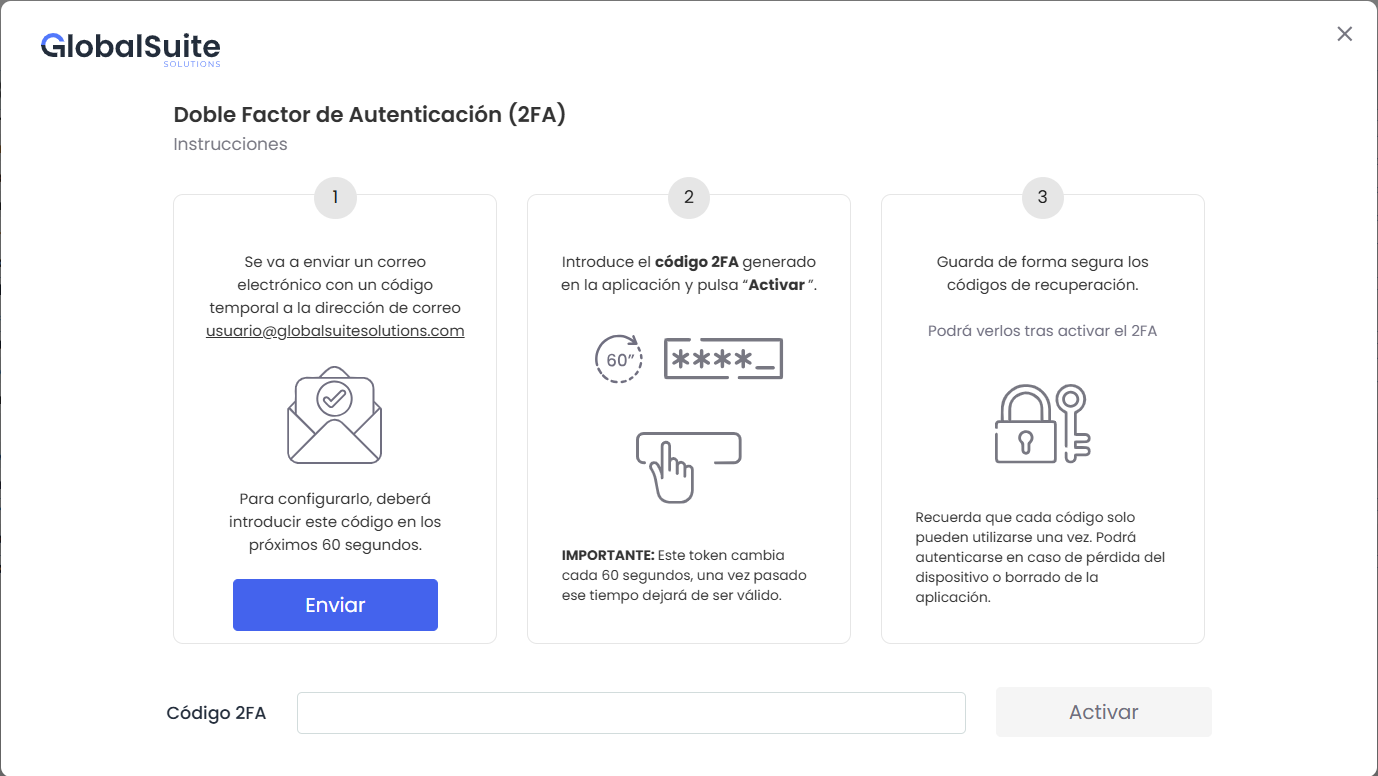Click the Instrucciones subtitle text
The width and height of the screenshot is (1378, 776).
tap(230, 144)
